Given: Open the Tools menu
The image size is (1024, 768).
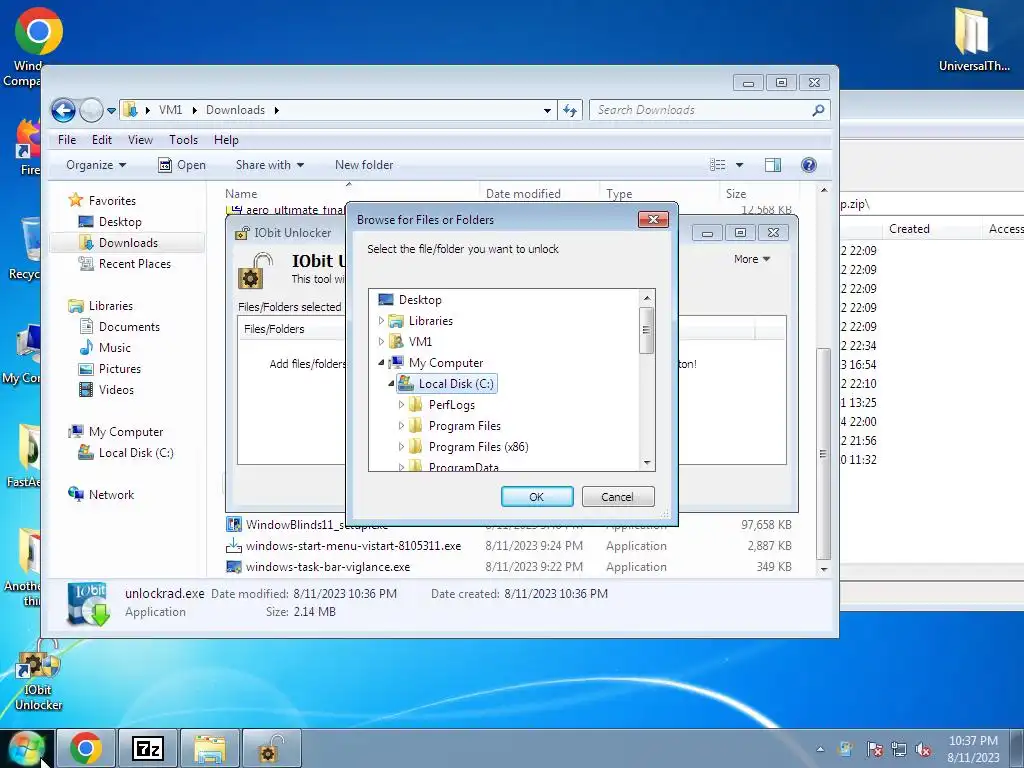Looking at the screenshot, I should [x=183, y=140].
